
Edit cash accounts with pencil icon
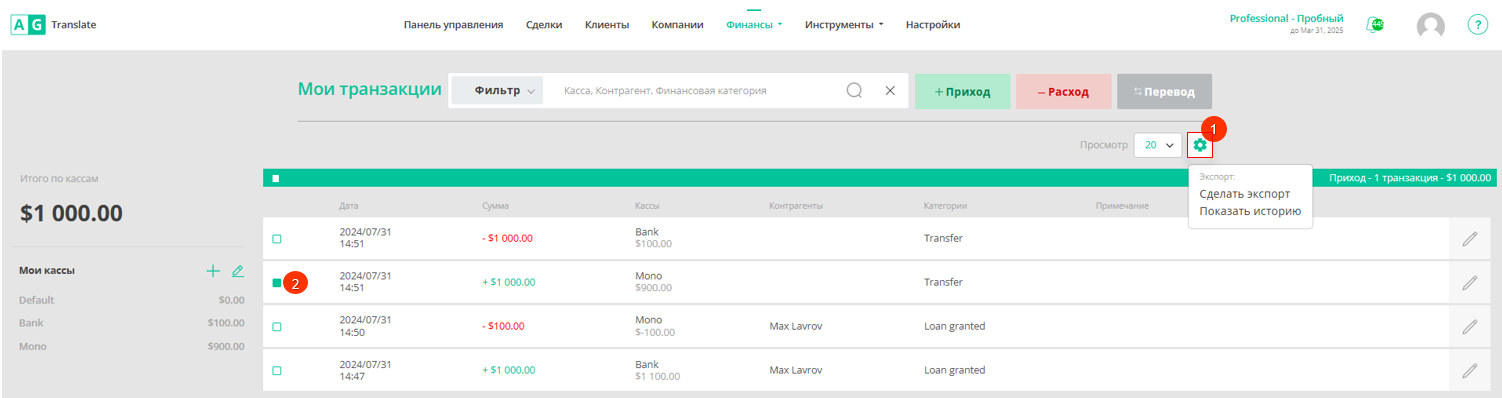[x=237, y=271]
